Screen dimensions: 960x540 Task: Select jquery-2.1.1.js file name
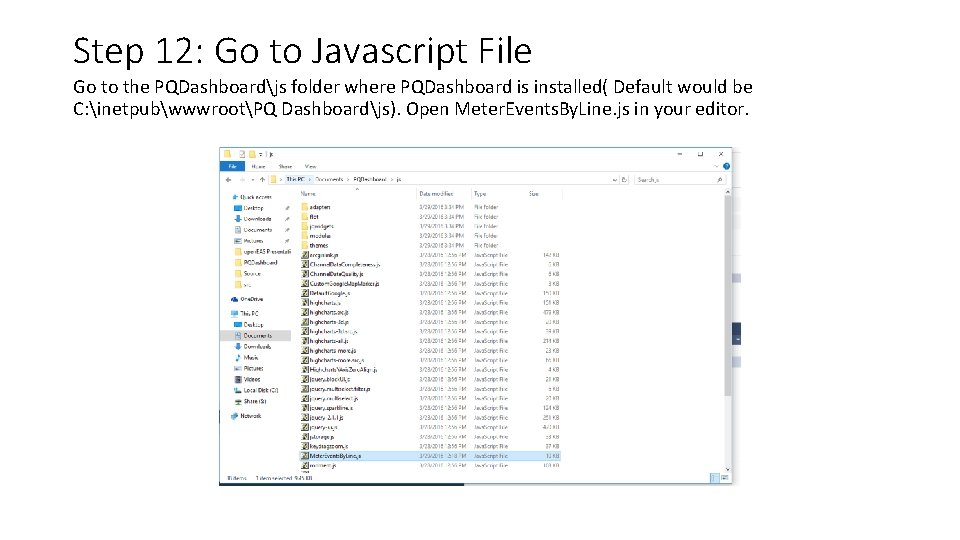coord(326,418)
